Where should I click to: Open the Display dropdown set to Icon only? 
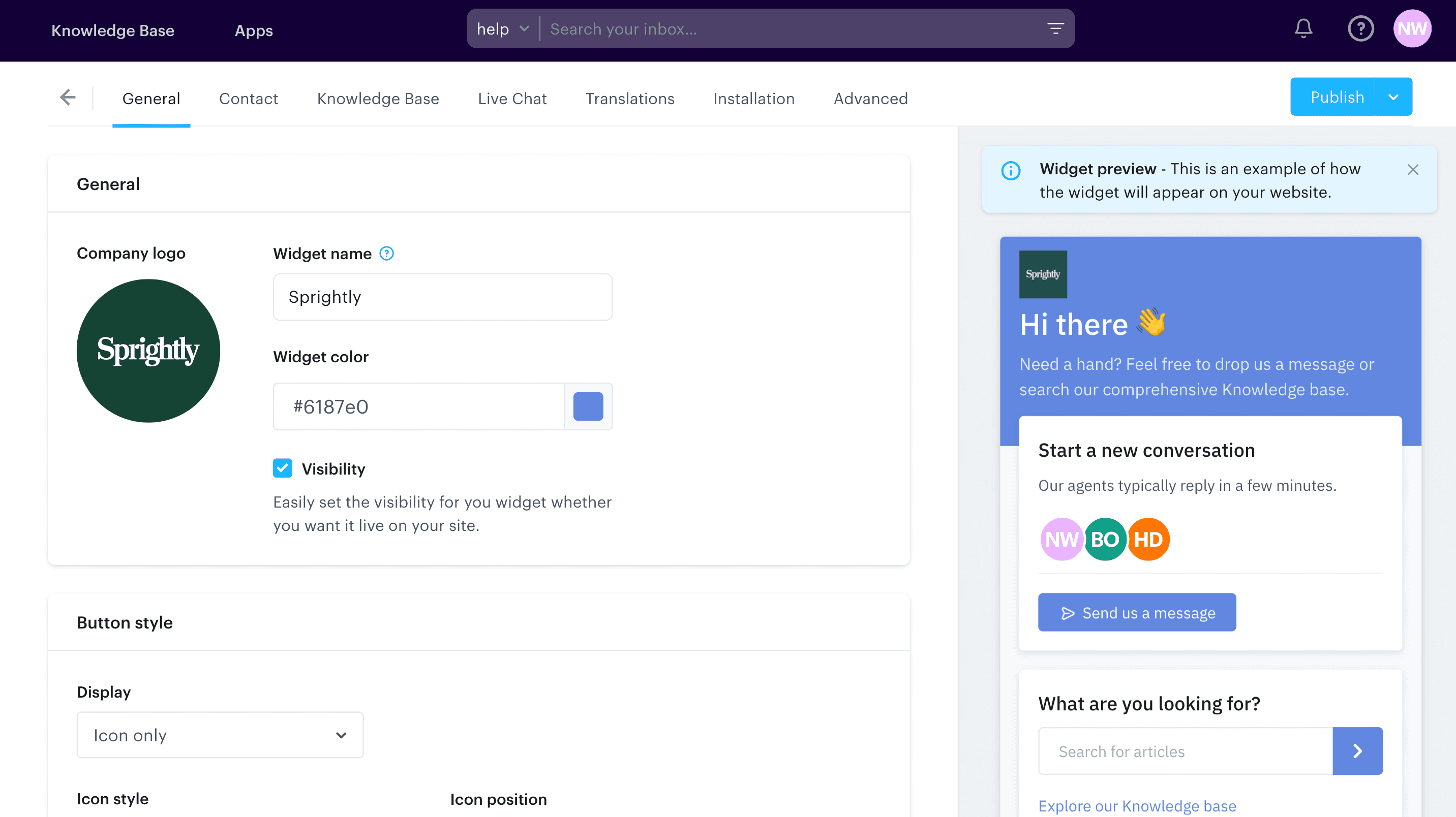(x=220, y=735)
